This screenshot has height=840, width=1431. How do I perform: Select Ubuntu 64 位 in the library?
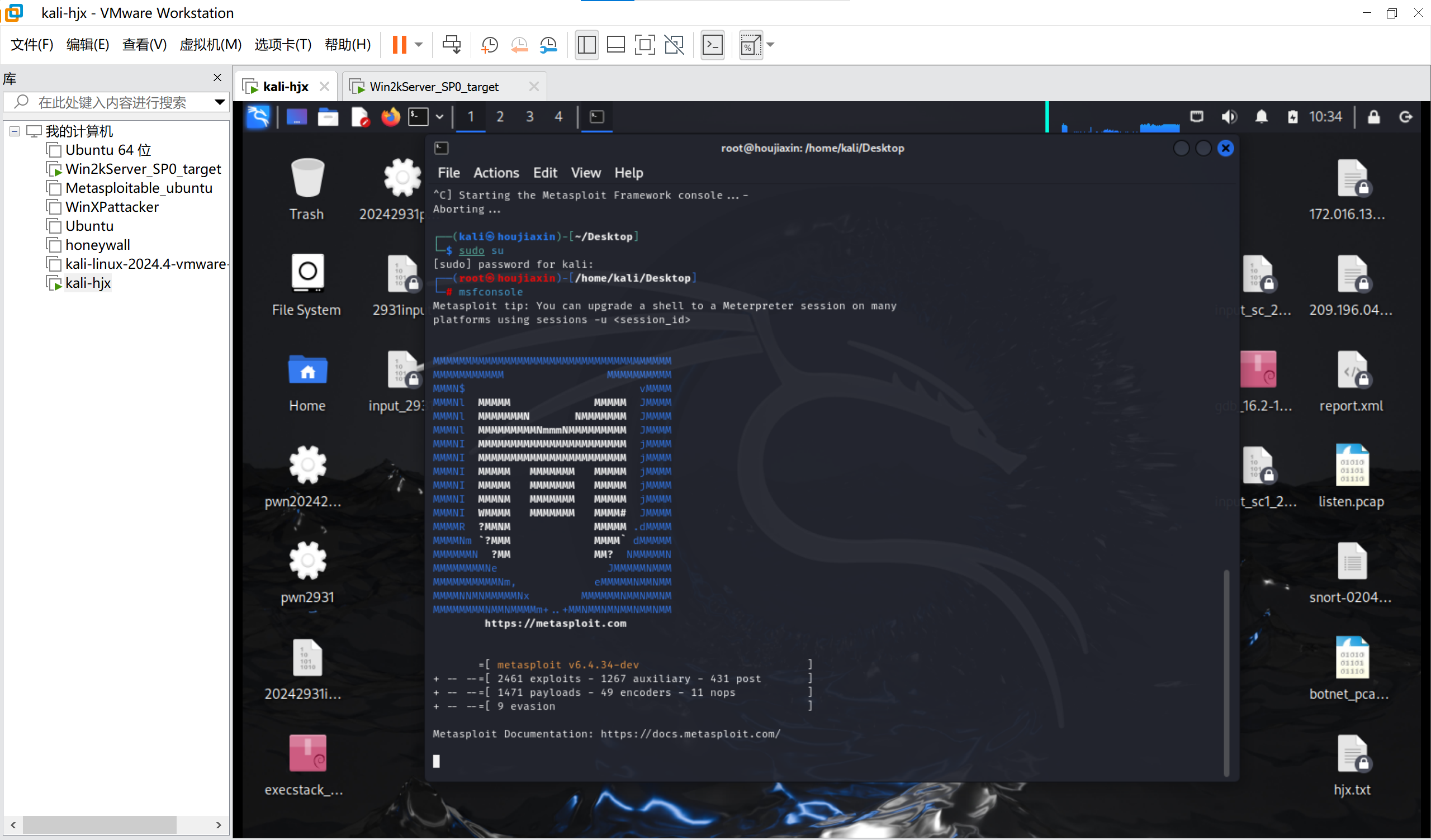pyautogui.click(x=99, y=150)
